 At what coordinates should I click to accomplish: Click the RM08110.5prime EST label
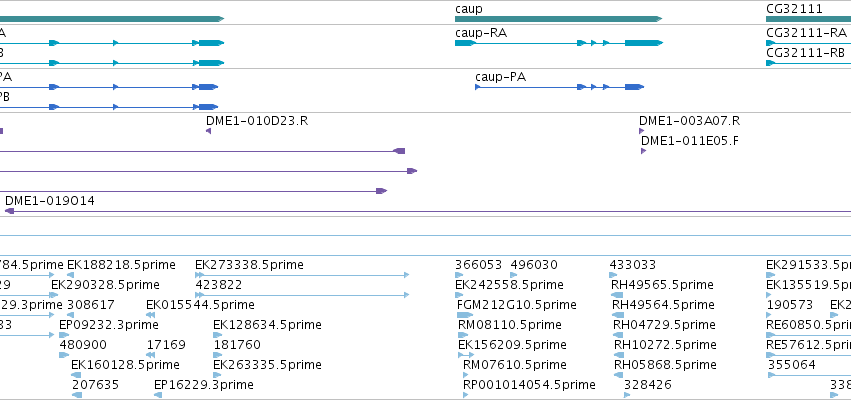coord(510,325)
